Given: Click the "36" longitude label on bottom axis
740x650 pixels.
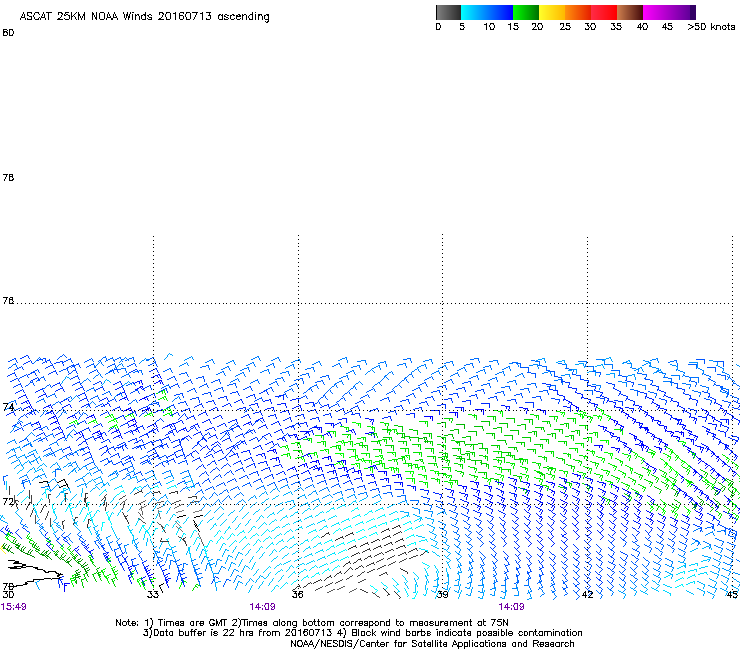Looking at the screenshot, I should click(297, 594).
